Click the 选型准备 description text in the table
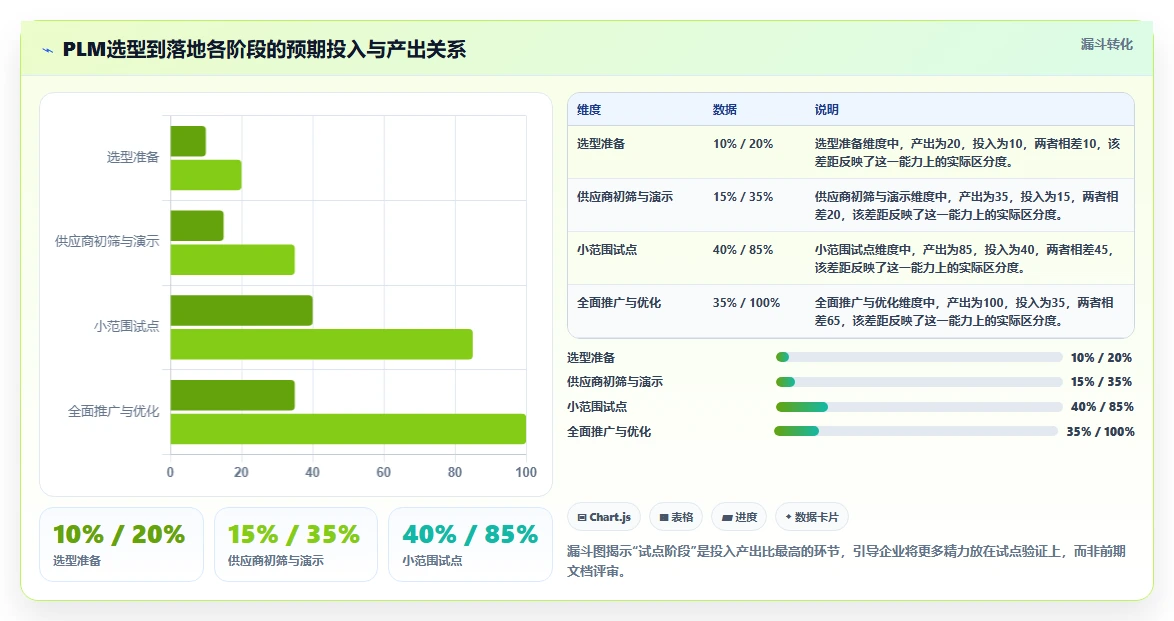 (x=967, y=153)
